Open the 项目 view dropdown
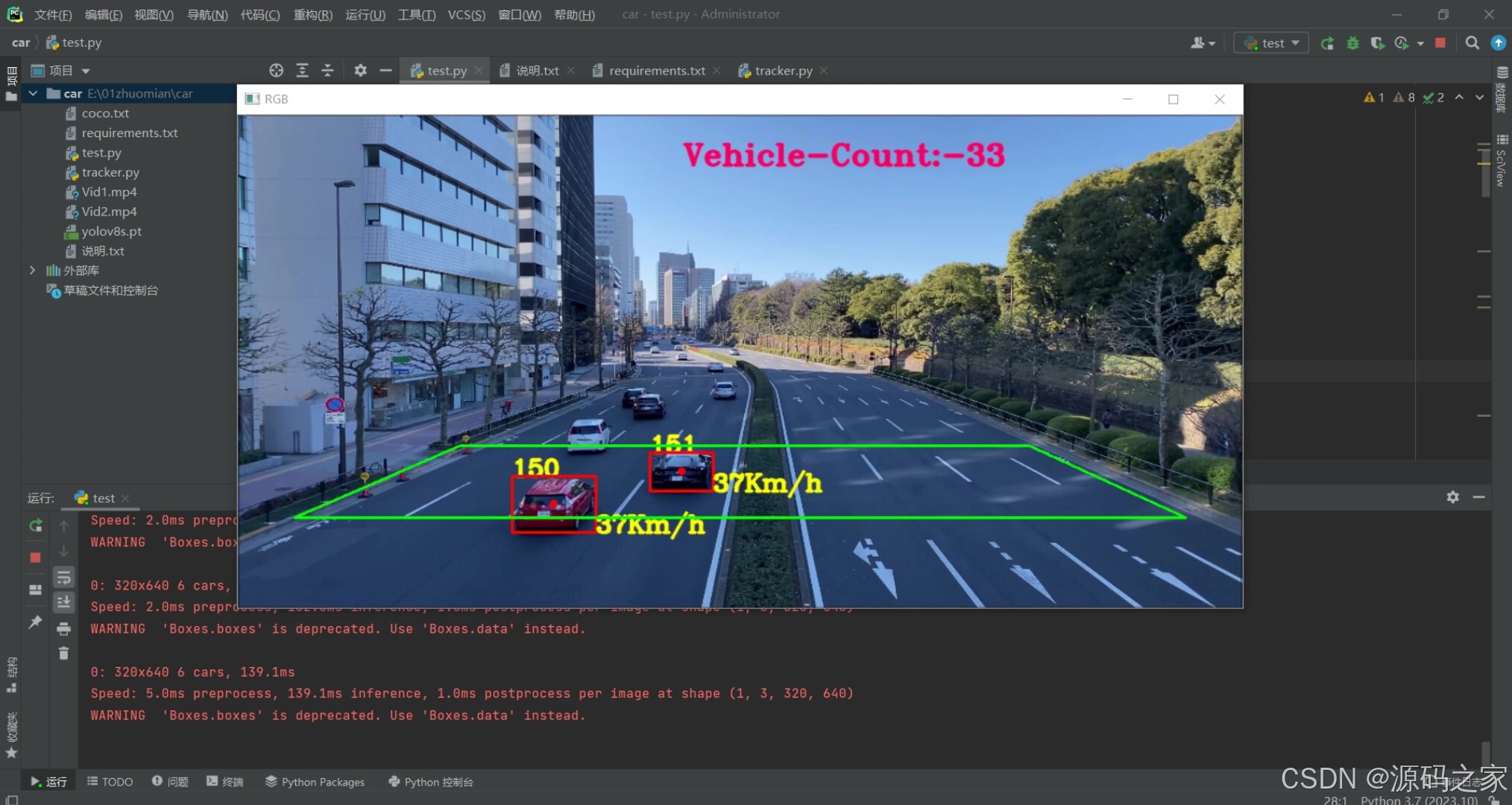Image resolution: width=1512 pixels, height=805 pixels. point(85,71)
